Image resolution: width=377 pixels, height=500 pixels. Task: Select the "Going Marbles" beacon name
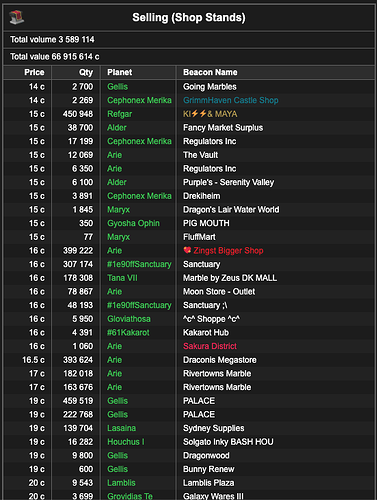[x=210, y=87]
